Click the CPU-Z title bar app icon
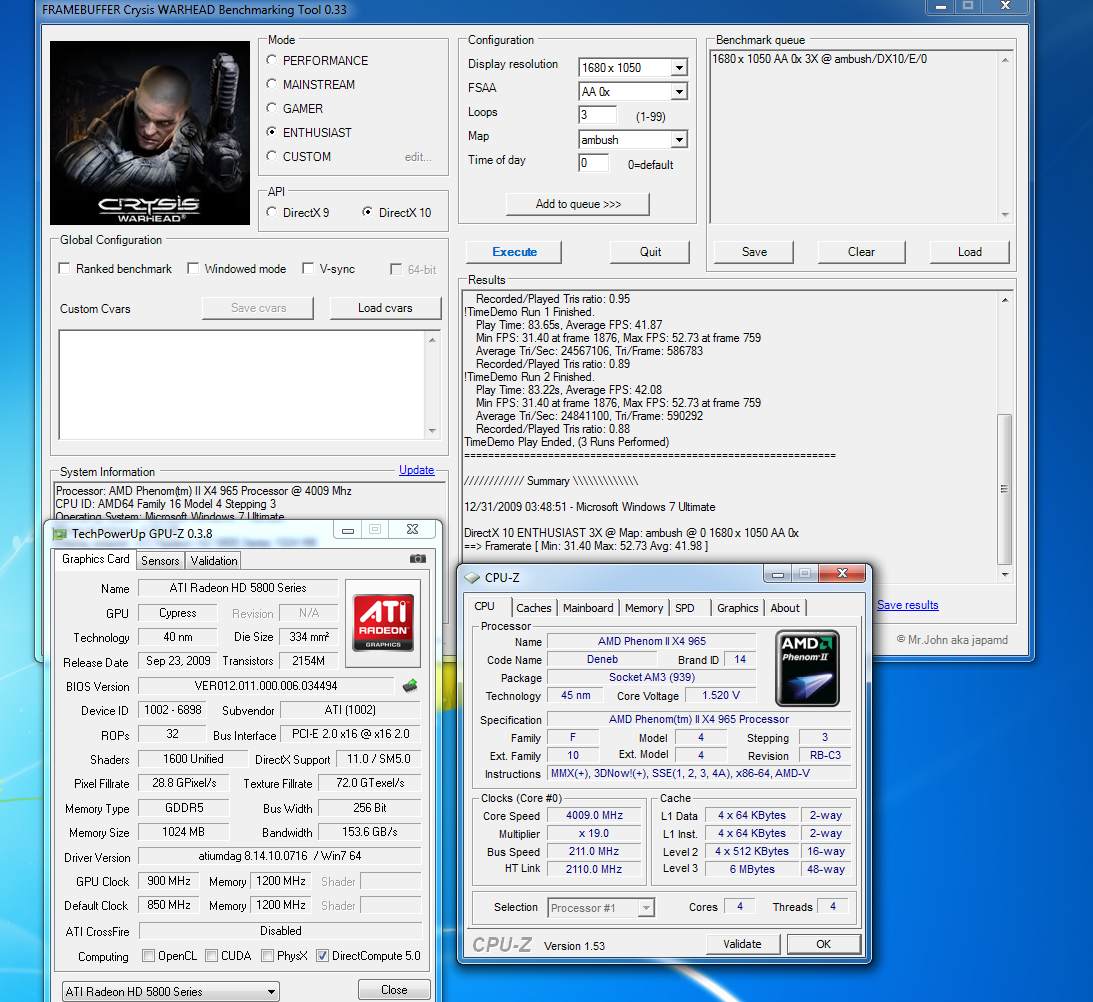The width and height of the screenshot is (1093, 1002). [472, 577]
